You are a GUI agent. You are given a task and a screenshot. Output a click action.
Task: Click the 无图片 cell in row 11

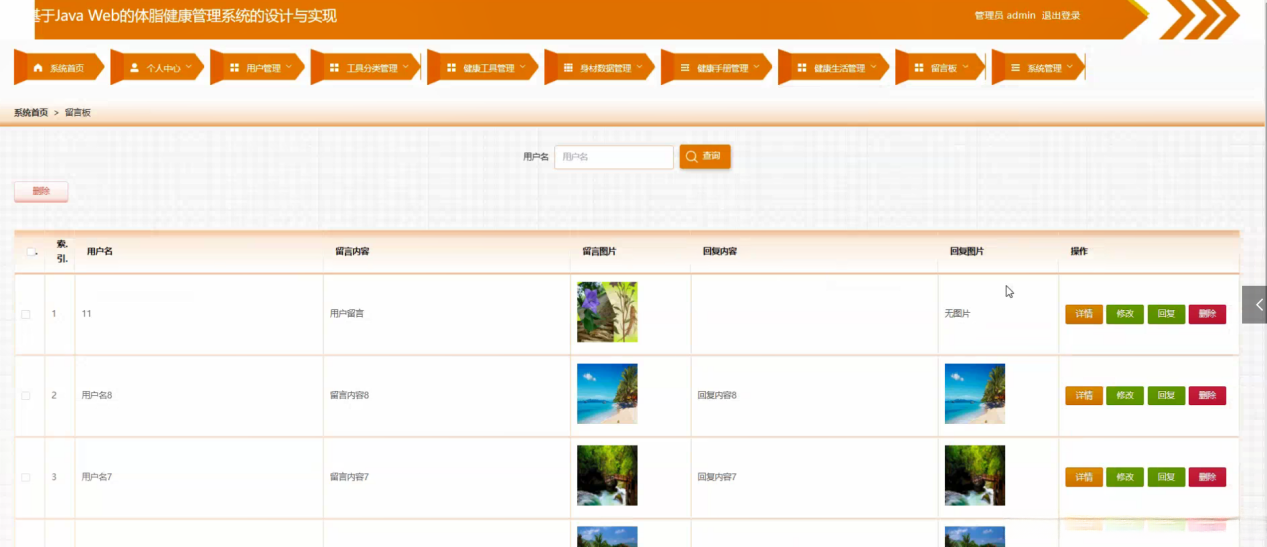coord(957,314)
